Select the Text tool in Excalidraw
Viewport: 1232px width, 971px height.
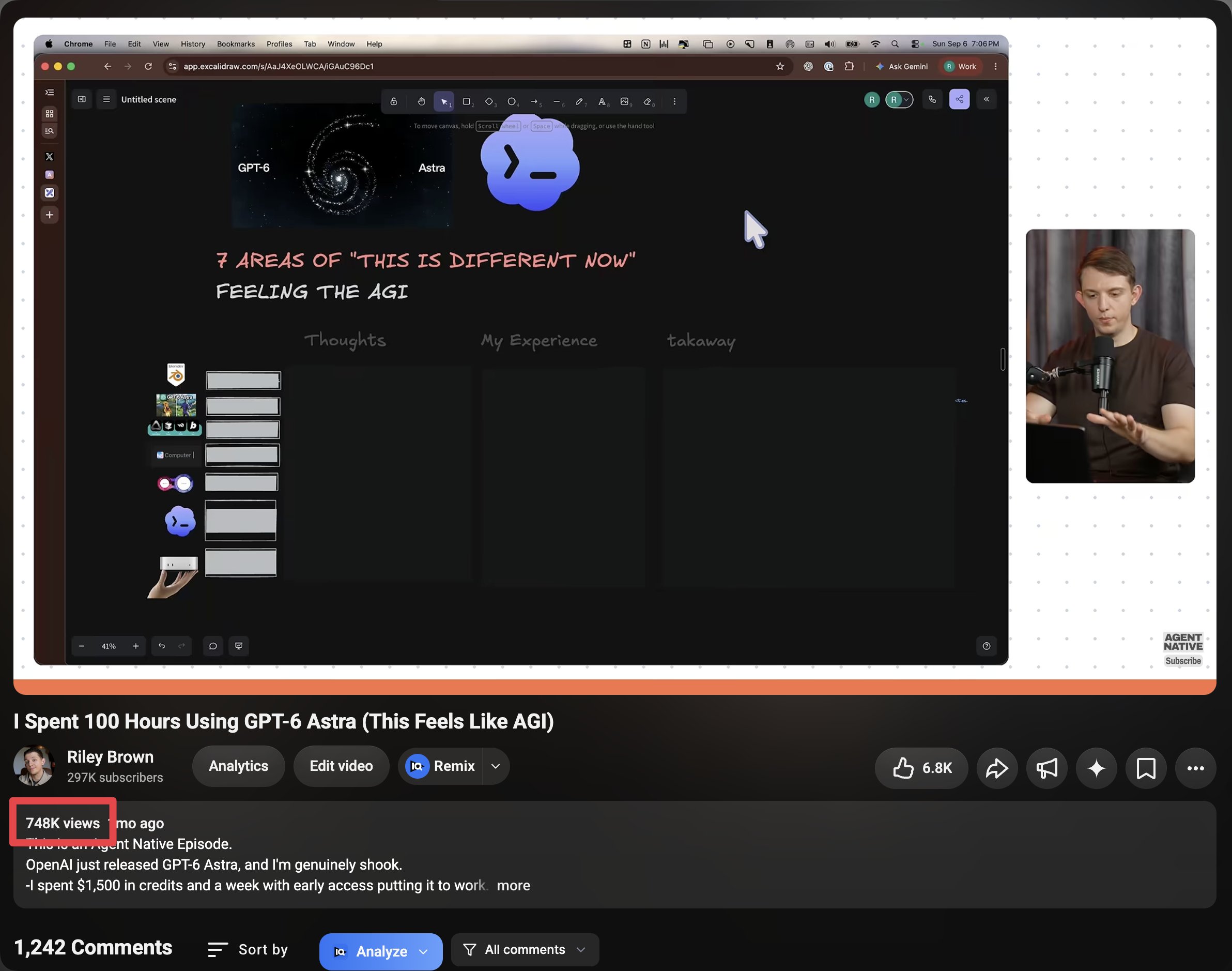602,101
